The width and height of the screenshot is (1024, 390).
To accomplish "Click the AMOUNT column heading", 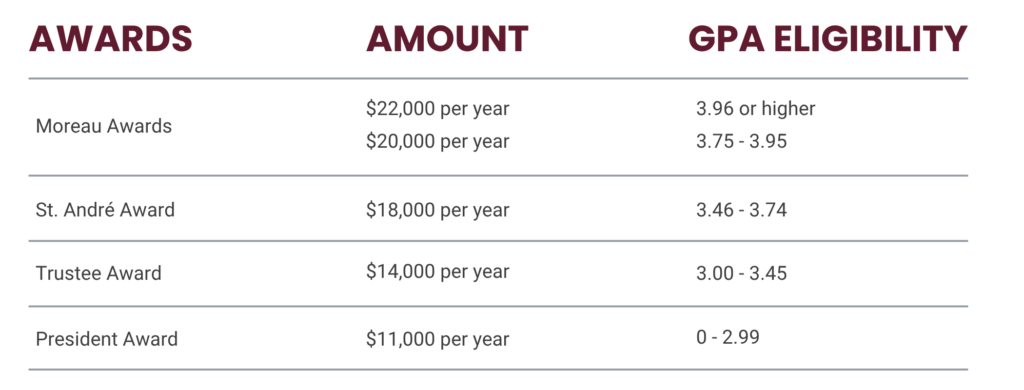I will coord(447,39).
